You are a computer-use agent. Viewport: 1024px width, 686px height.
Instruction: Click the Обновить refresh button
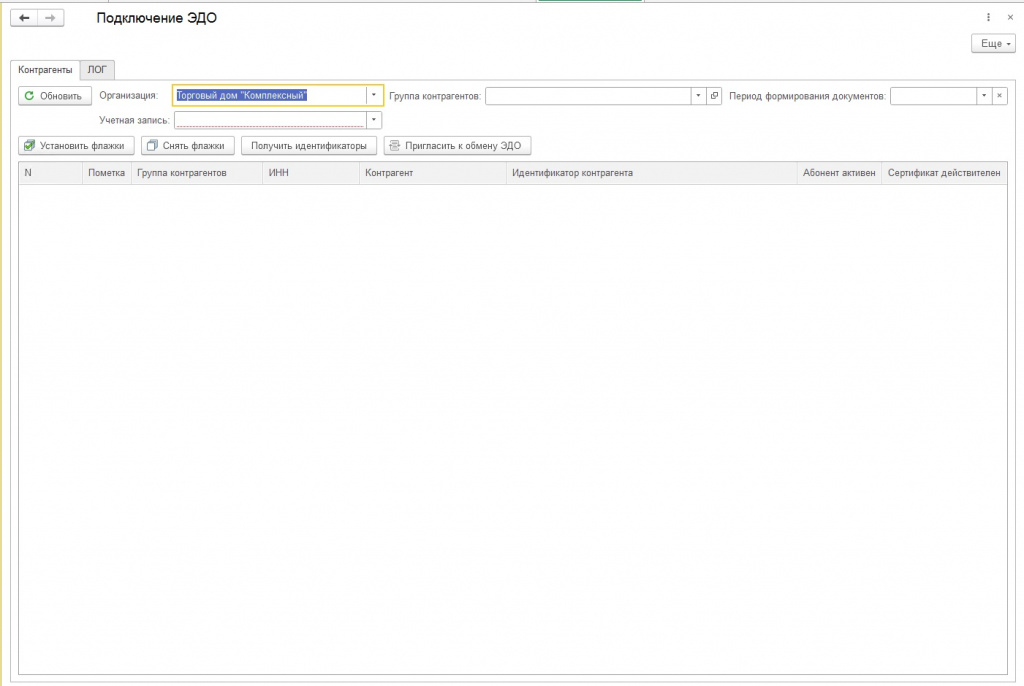pos(55,96)
